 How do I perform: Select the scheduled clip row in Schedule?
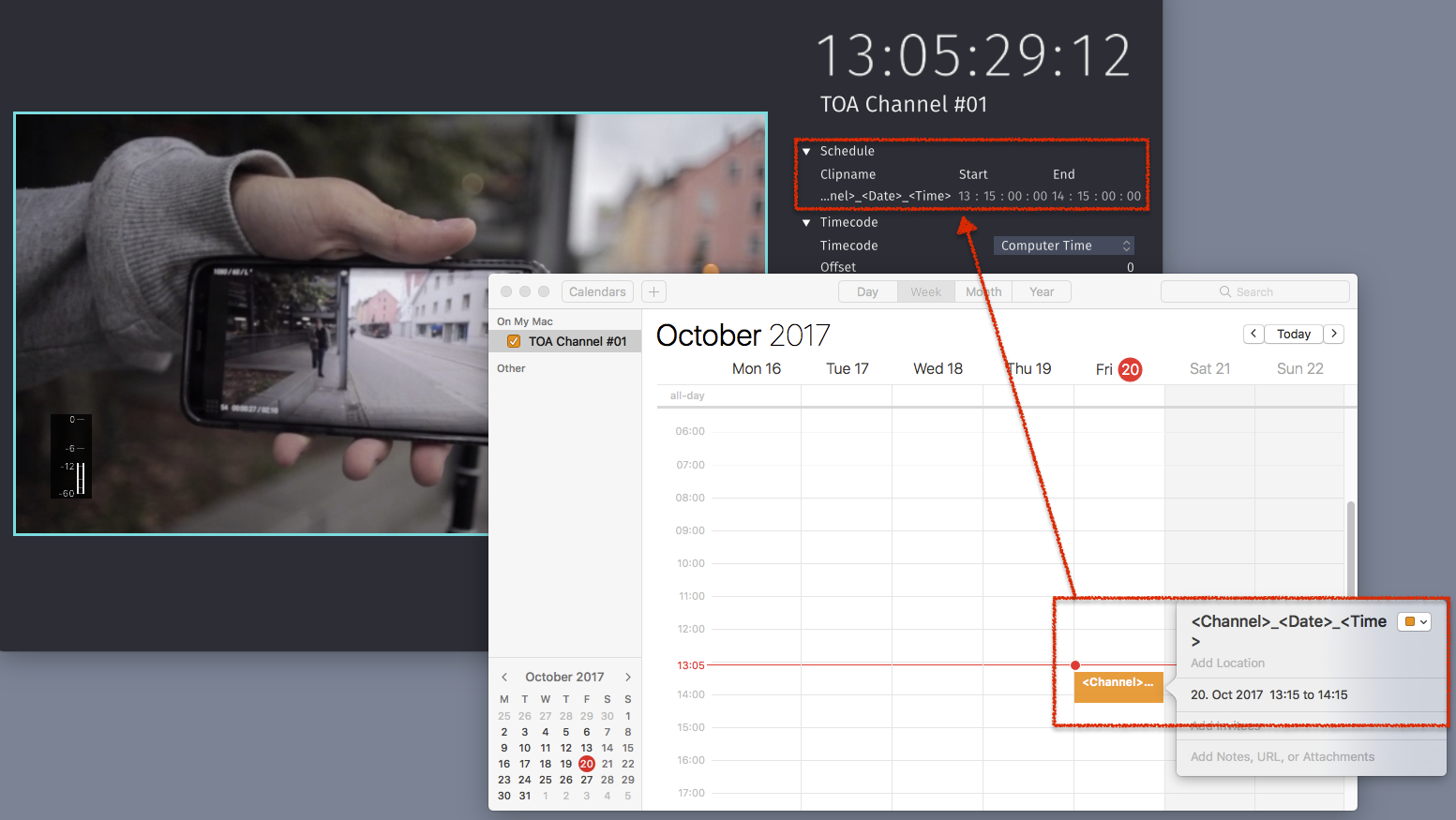[x=980, y=196]
